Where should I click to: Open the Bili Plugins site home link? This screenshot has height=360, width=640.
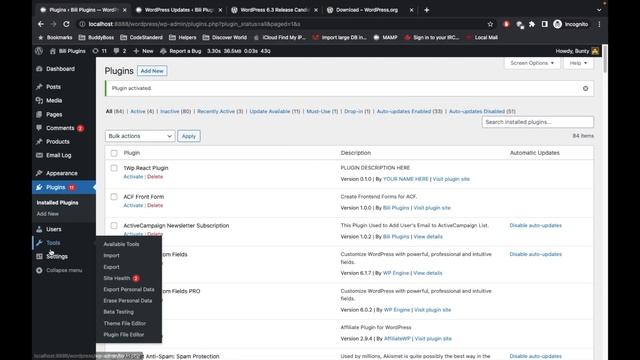[x=68, y=51]
